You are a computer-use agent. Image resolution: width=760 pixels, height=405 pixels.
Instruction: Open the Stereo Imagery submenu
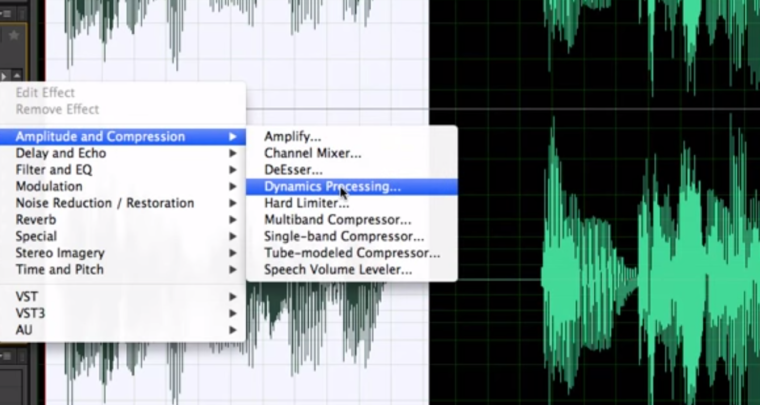point(59,253)
